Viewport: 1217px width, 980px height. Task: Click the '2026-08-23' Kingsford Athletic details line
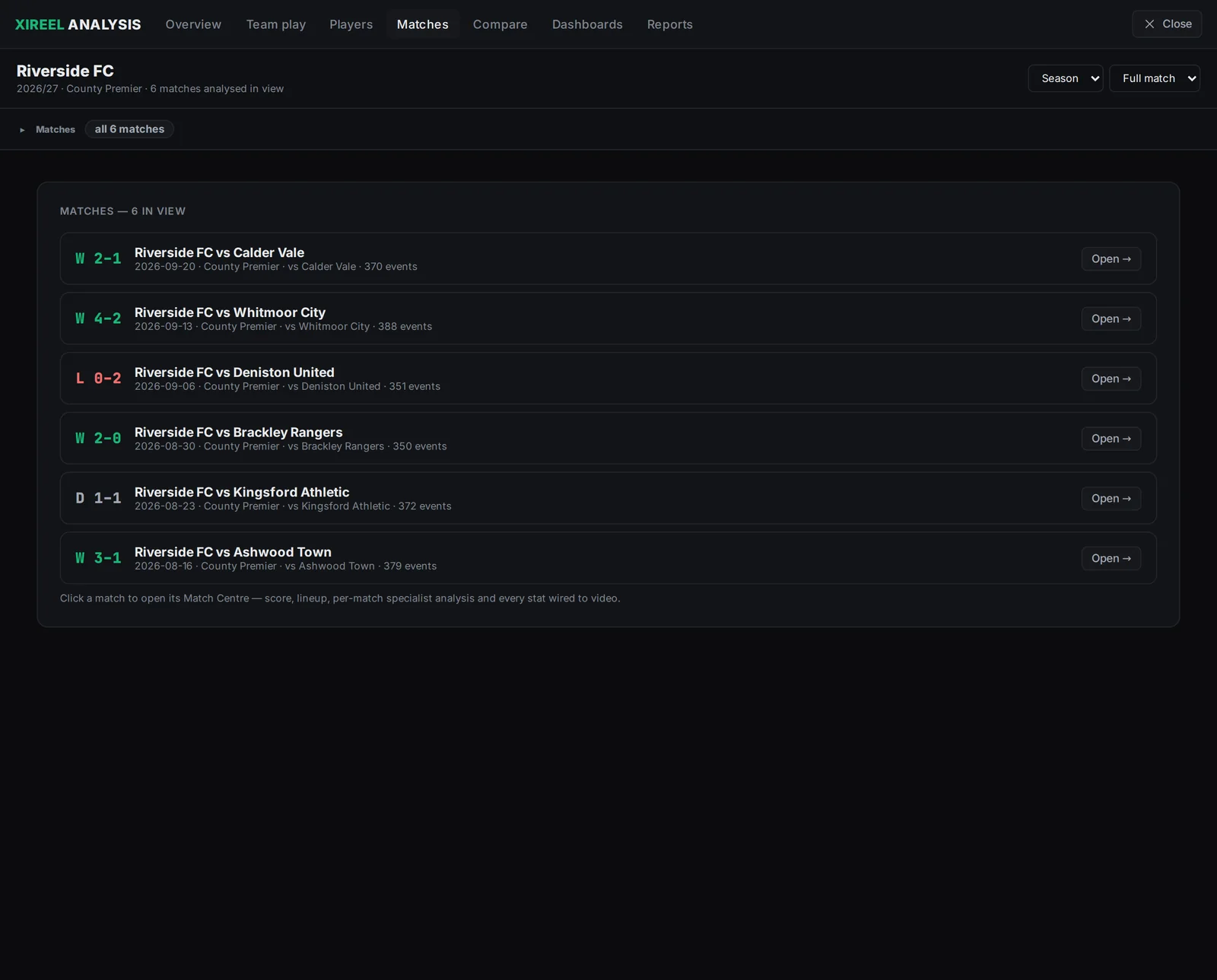(x=293, y=506)
